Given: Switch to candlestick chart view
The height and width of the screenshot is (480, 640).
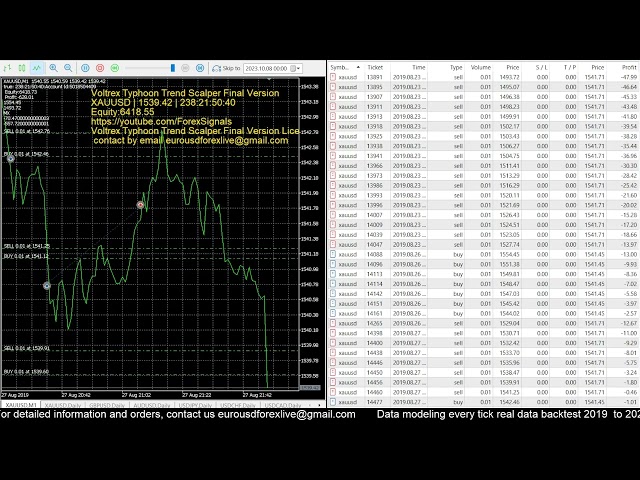Looking at the screenshot, I should click(x=22, y=68).
